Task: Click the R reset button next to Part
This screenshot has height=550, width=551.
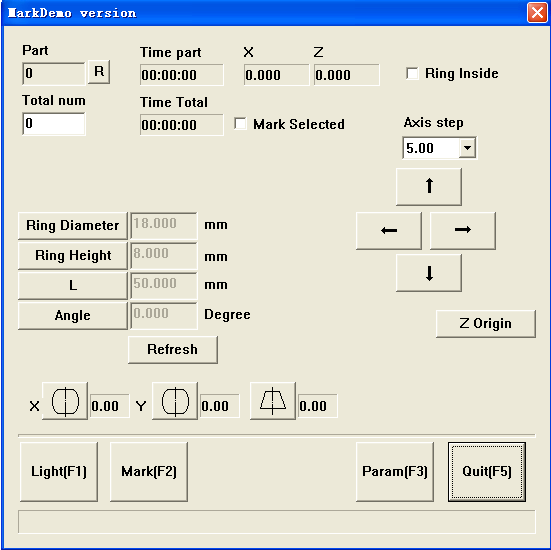Action: [99, 72]
